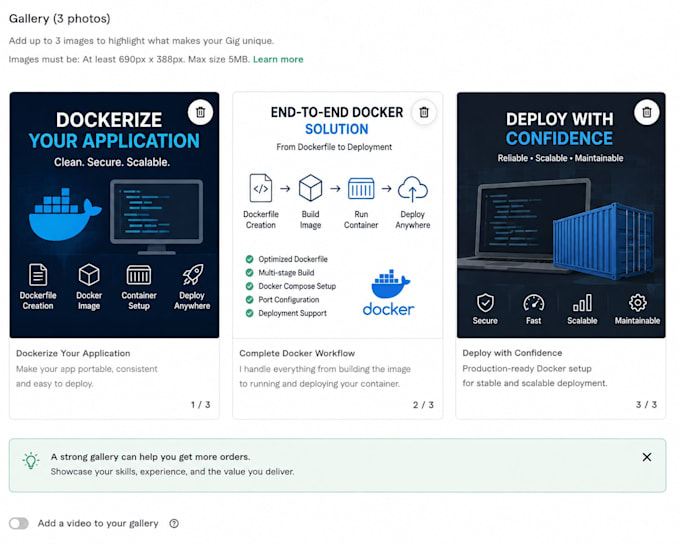
Task: Click the '3 / 3' image counter
Action: 646,404
